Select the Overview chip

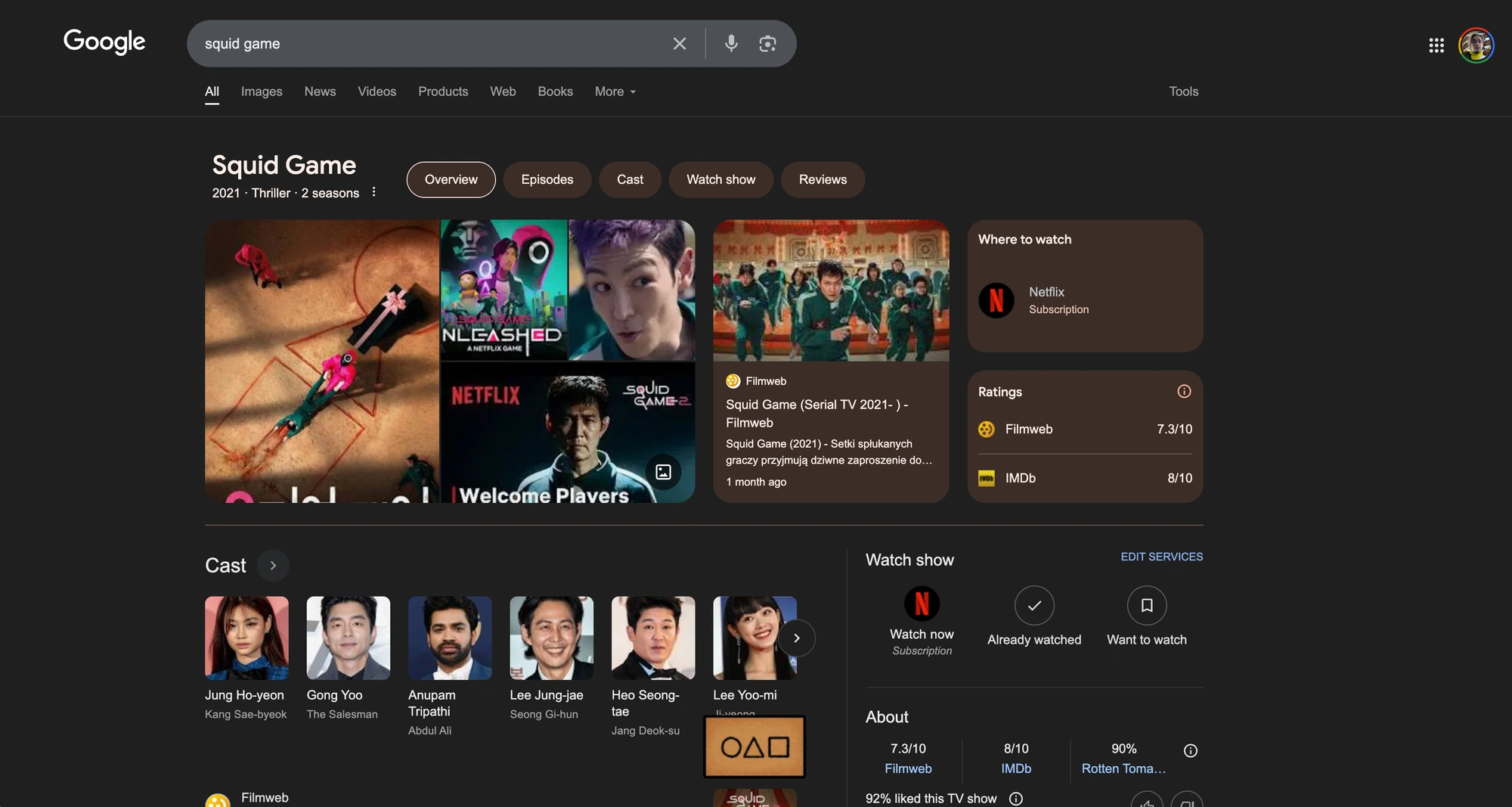tap(451, 179)
